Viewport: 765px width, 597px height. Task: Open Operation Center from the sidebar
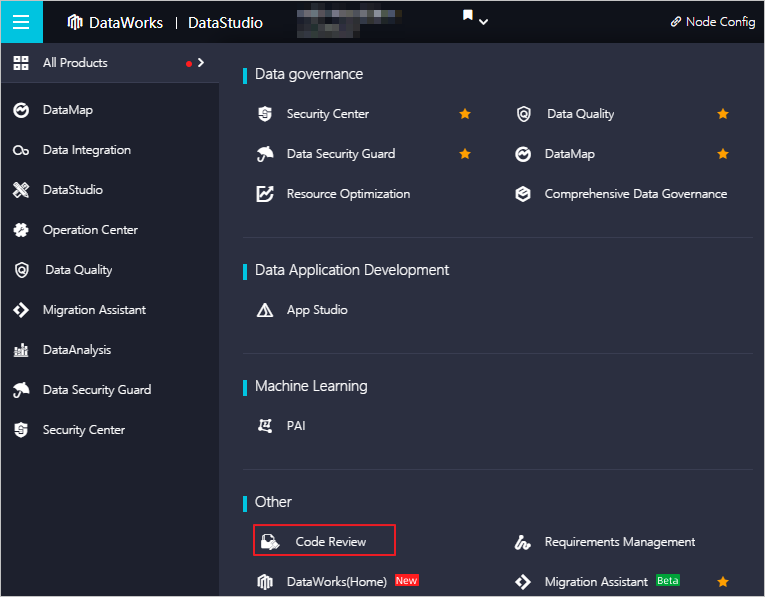coord(90,230)
